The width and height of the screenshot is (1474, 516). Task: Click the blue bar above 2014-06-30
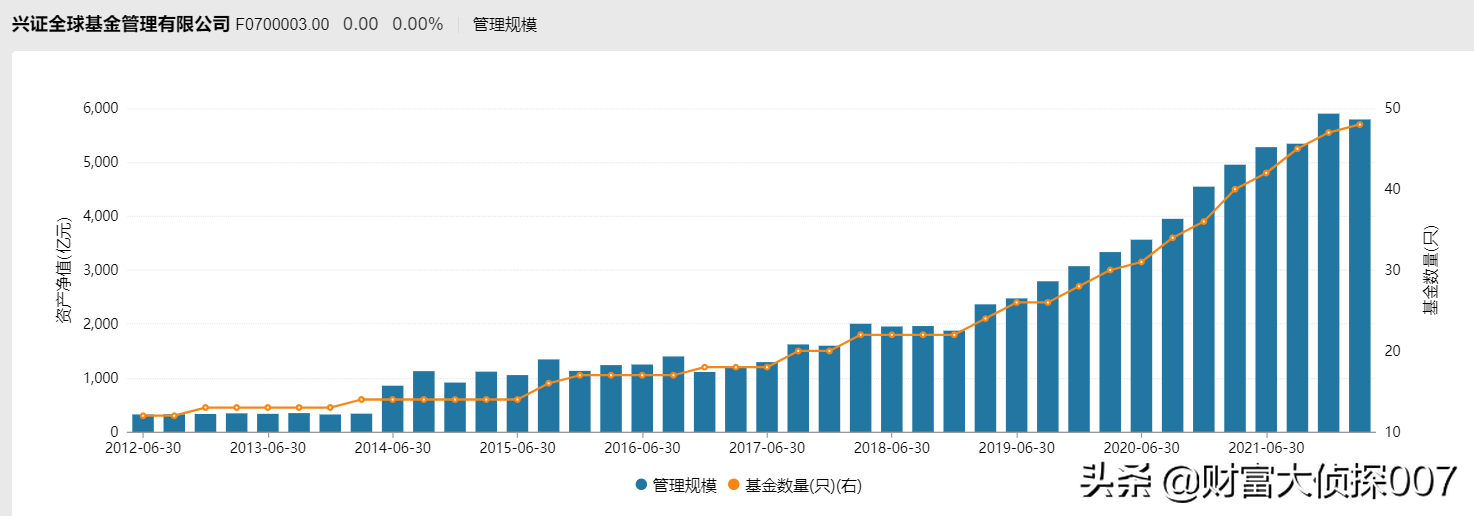point(393,408)
